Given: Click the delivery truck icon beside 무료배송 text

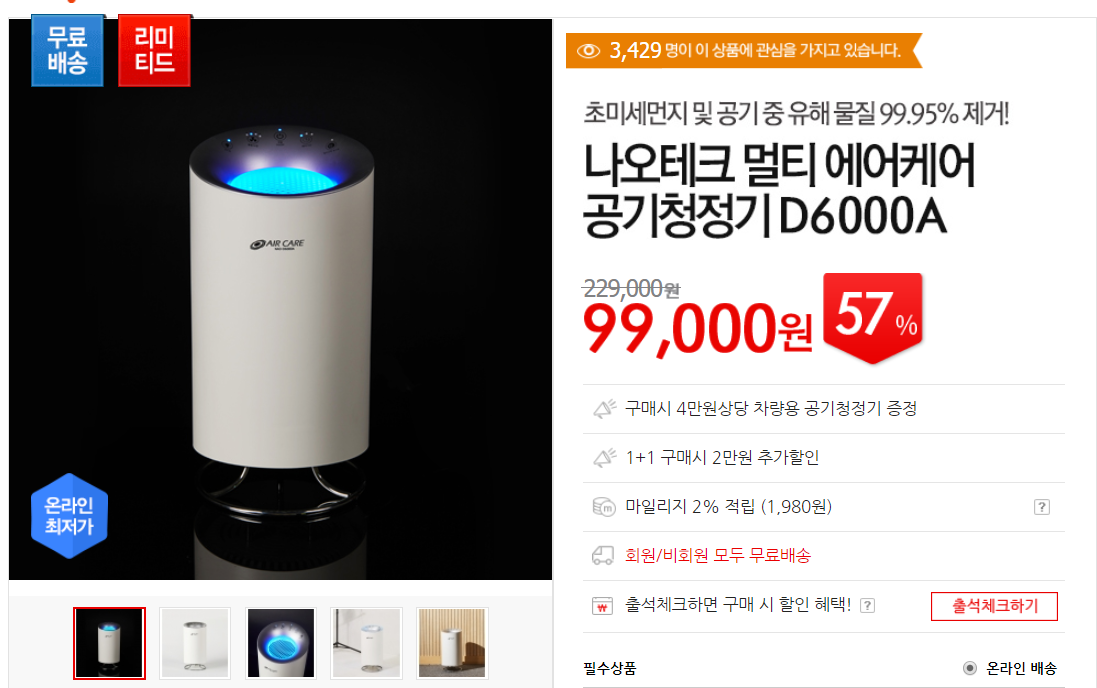Looking at the screenshot, I should coord(602,556).
